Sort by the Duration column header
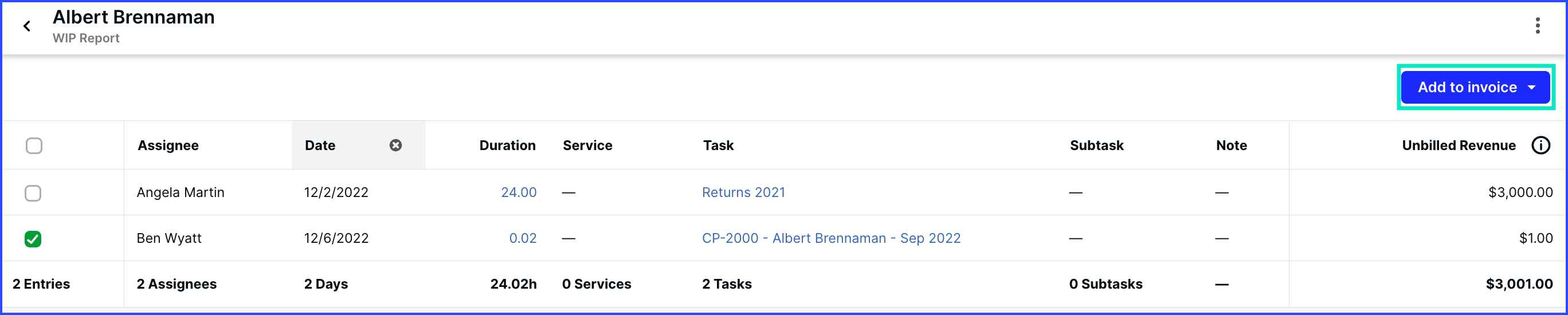 507,145
